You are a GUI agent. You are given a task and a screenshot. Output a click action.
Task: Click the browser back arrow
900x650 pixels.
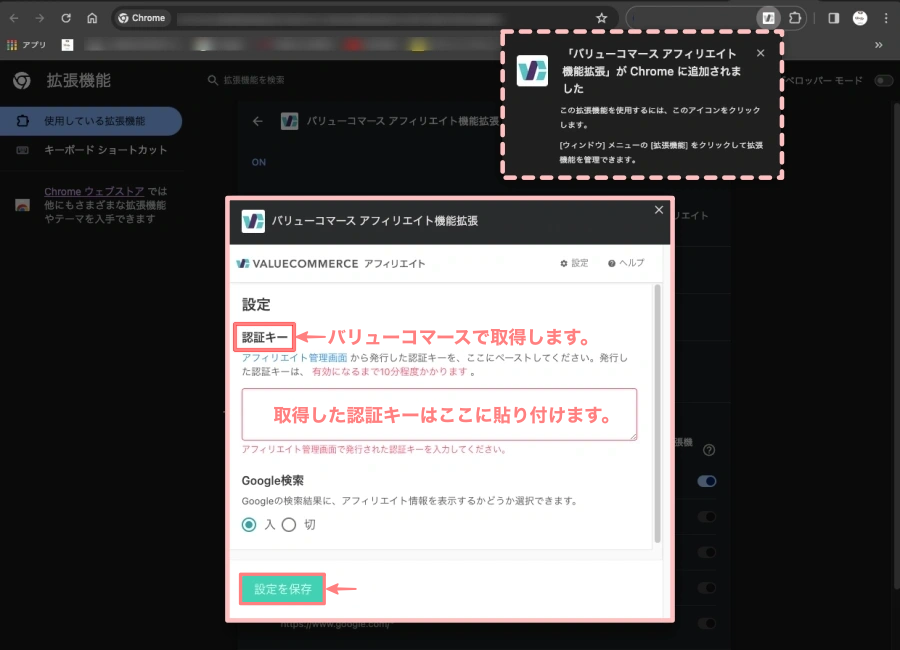coord(14,18)
